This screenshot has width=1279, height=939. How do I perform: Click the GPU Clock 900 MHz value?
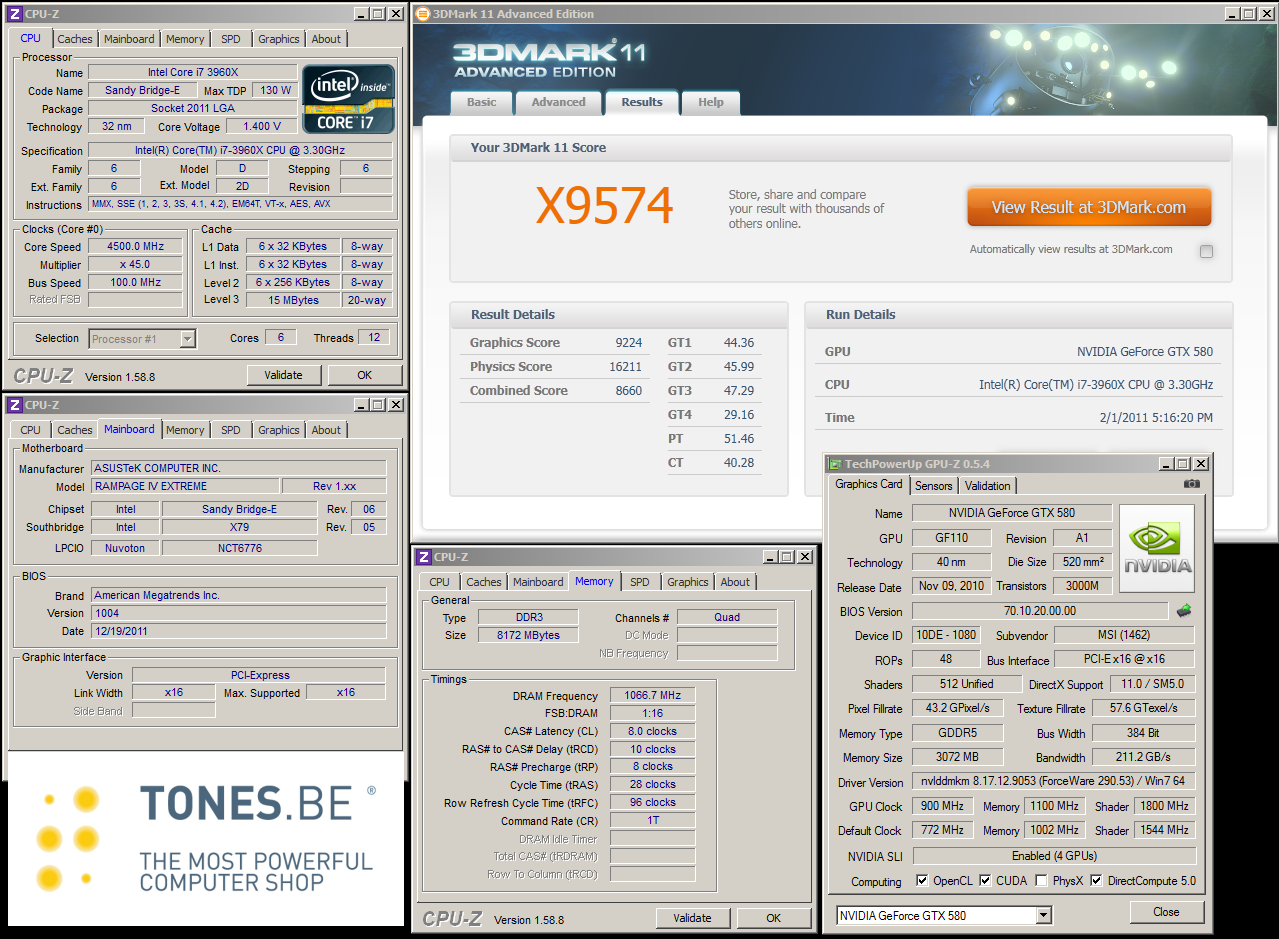tap(944, 806)
